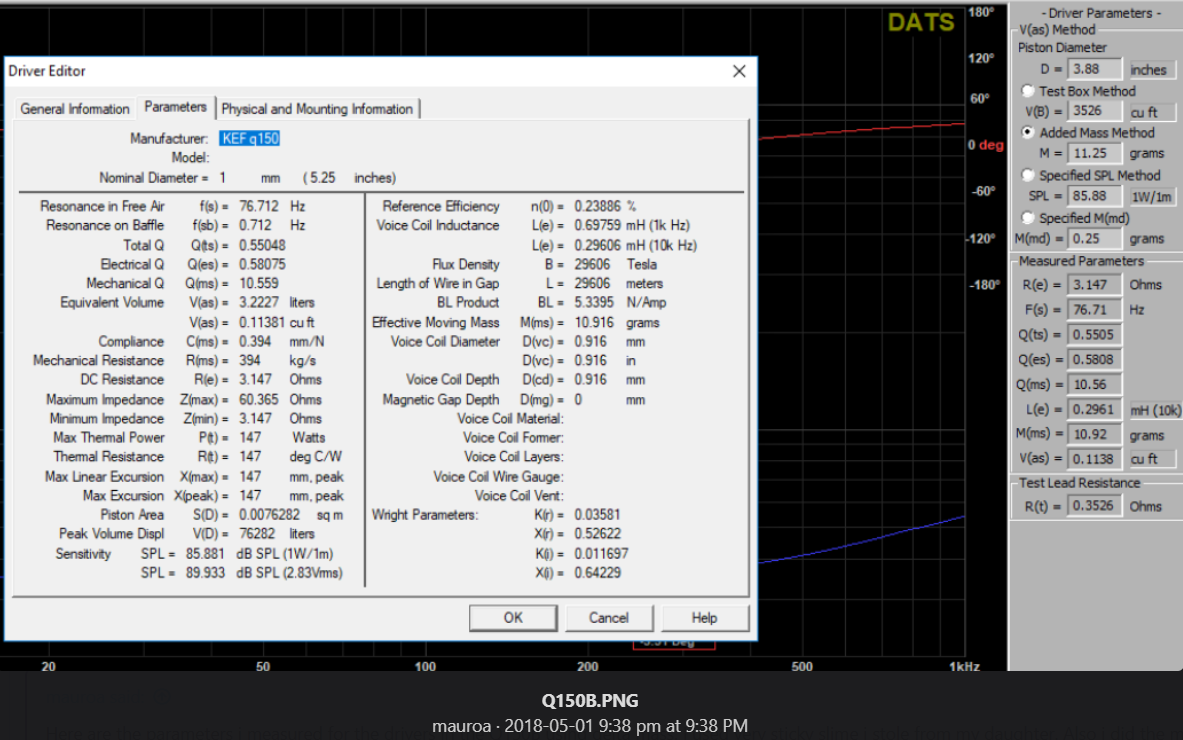Click the measured V(as) field showing 0.1138
The width and height of the screenshot is (1183, 740).
coord(1094,459)
